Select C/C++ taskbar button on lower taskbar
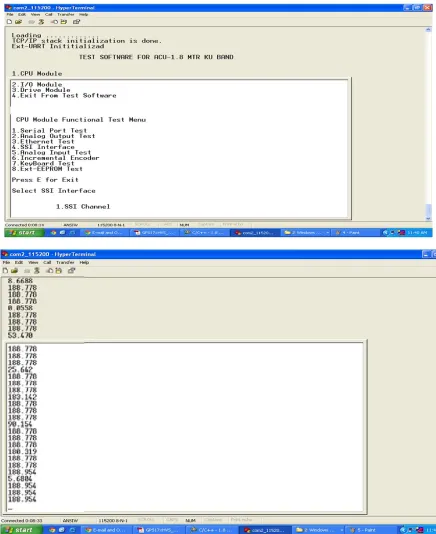Screen dimensions: 436x534 click(212, 530)
